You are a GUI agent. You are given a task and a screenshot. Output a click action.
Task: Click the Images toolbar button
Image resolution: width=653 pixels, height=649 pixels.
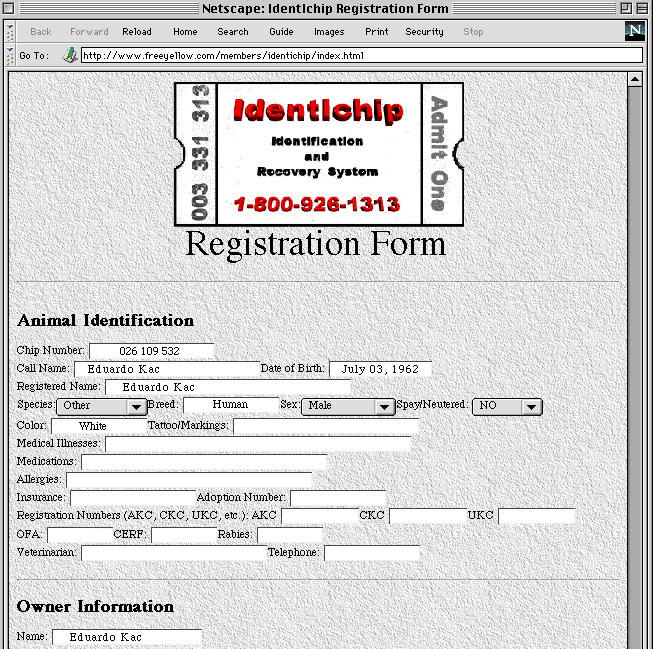pos(329,32)
